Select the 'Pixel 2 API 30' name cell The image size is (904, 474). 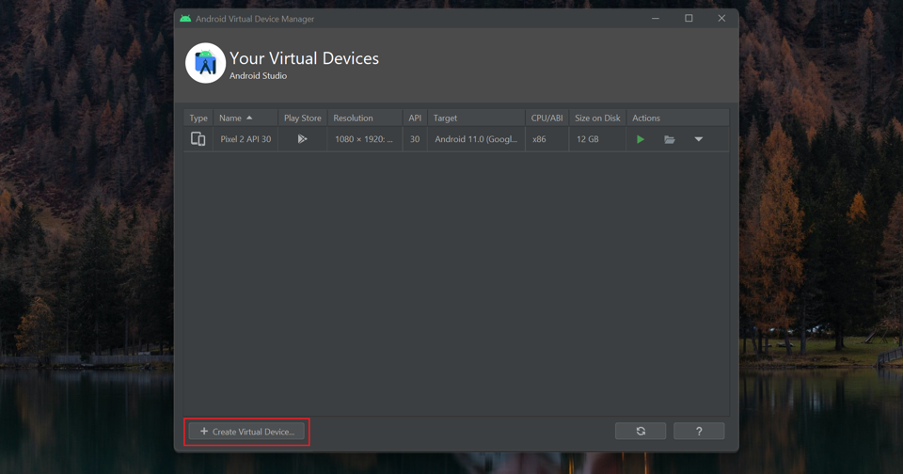click(x=246, y=139)
